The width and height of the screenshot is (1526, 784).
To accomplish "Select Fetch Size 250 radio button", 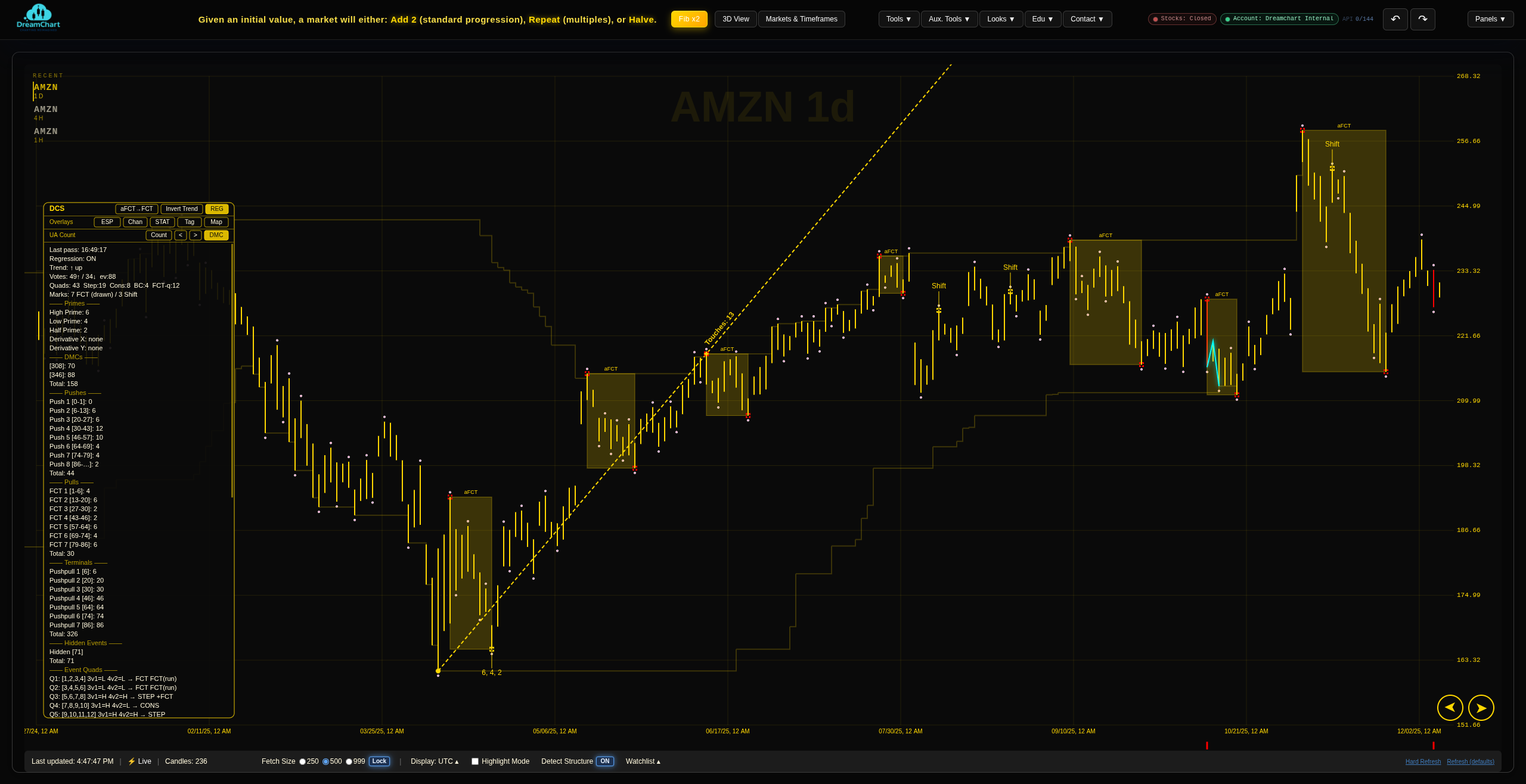I will [302, 761].
